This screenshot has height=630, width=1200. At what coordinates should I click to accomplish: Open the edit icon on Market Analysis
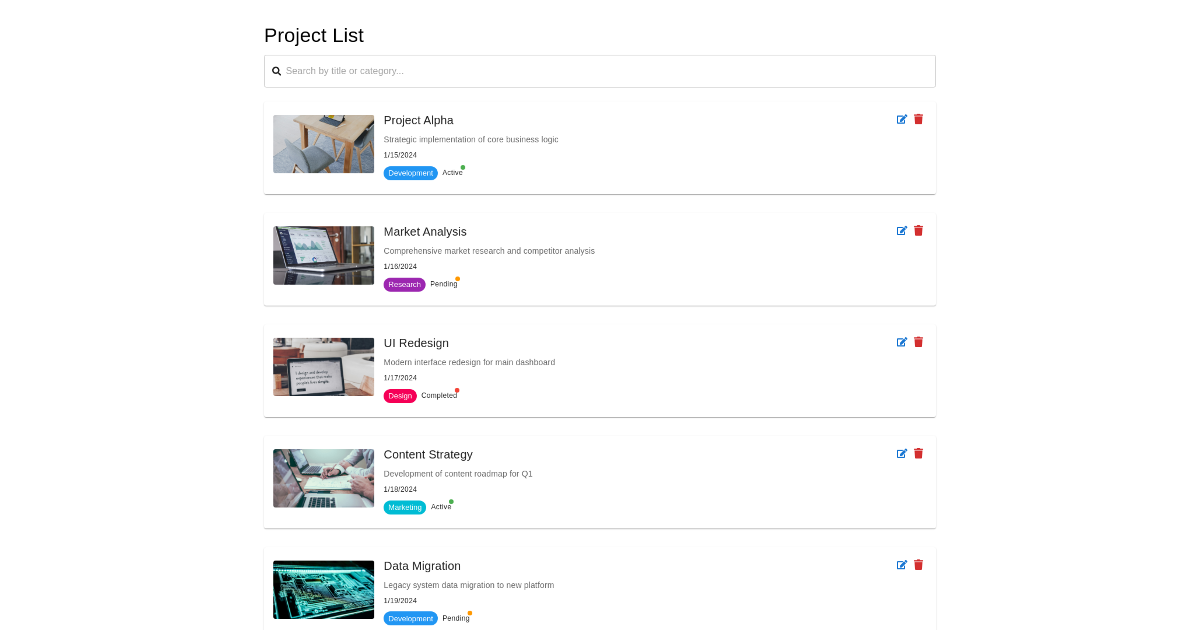pos(901,230)
